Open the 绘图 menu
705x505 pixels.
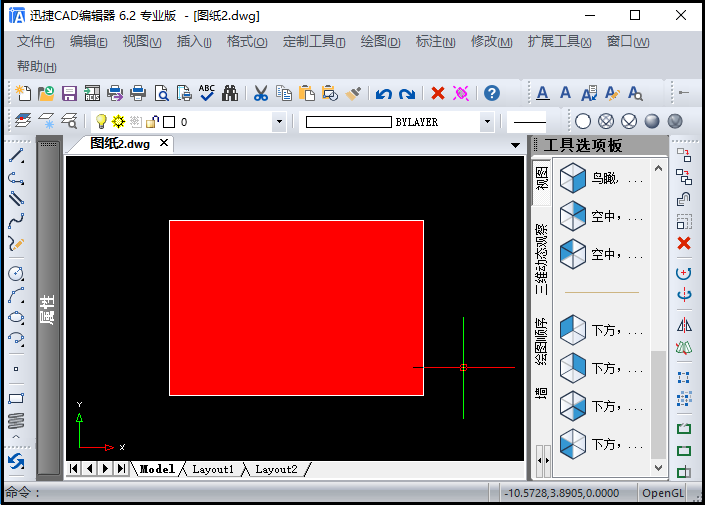380,42
